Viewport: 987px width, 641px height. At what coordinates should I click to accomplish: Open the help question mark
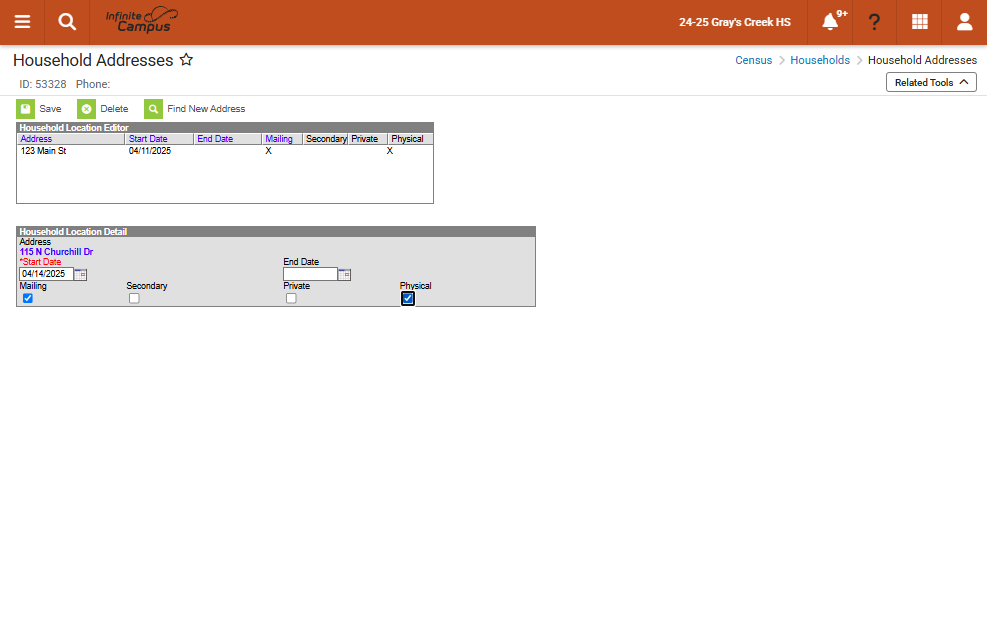coord(874,22)
